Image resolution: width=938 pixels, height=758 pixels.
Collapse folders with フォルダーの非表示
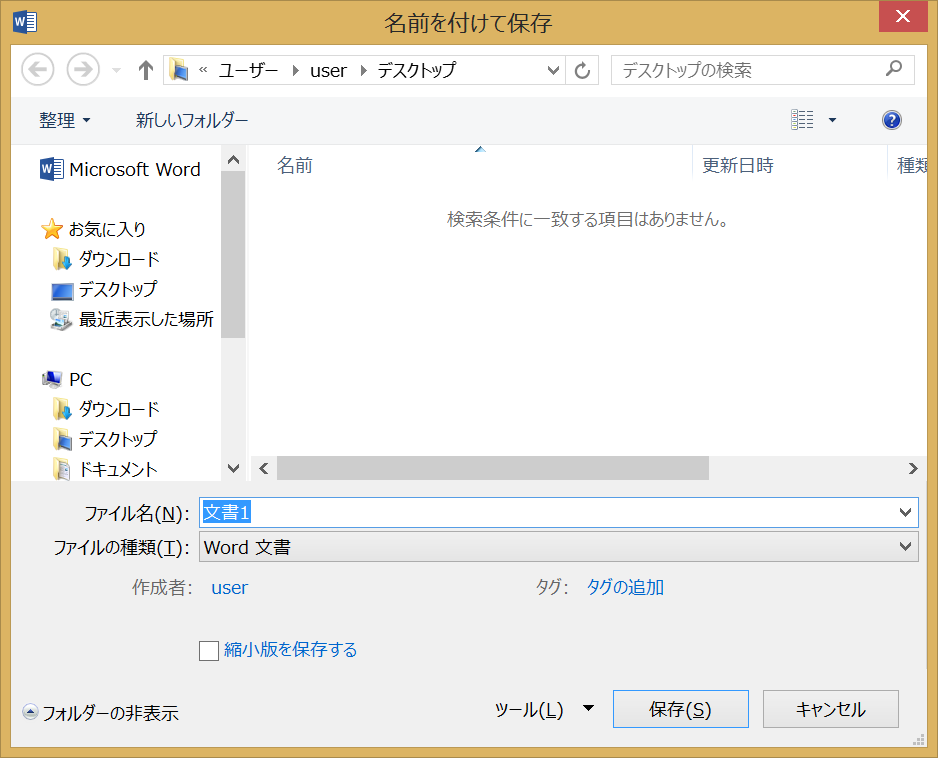click(x=100, y=713)
